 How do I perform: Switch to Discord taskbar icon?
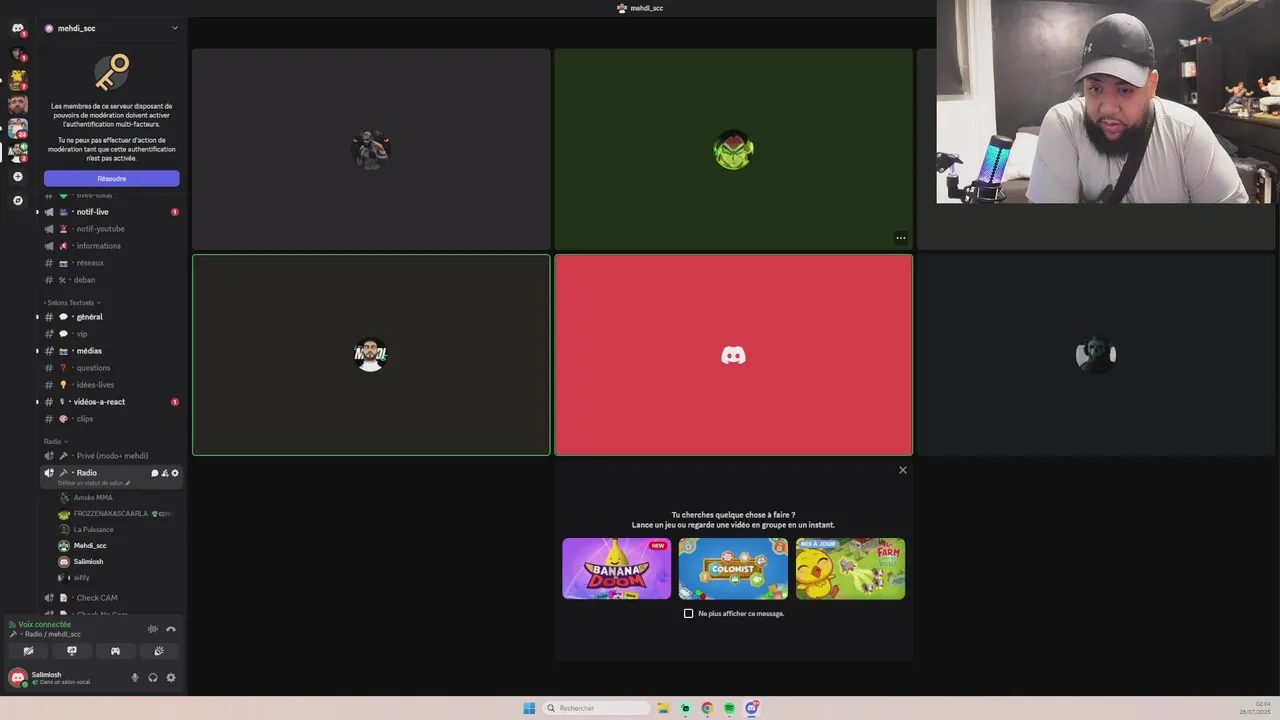(751, 708)
